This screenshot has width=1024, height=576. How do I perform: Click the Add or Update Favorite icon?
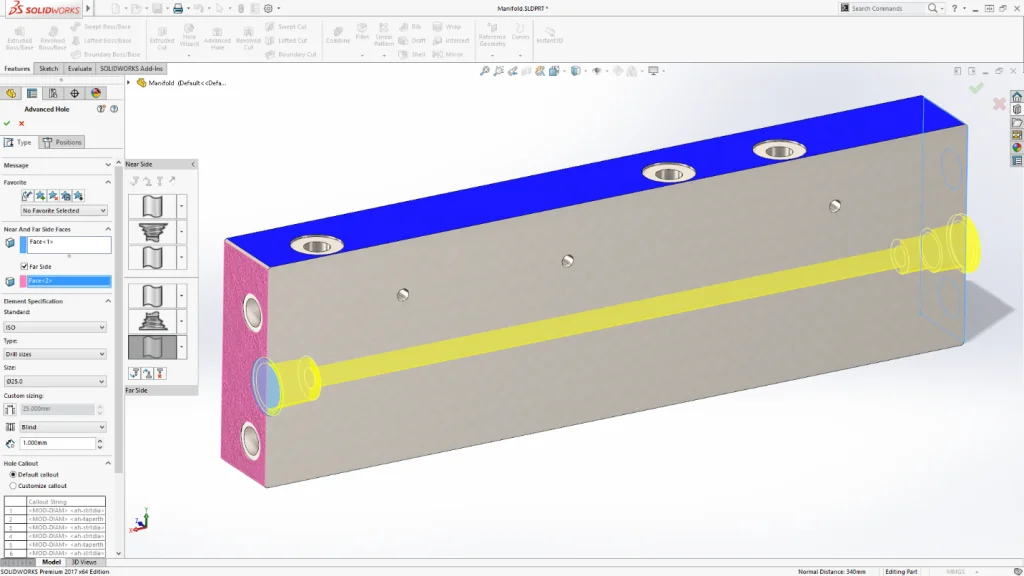(40, 196)
